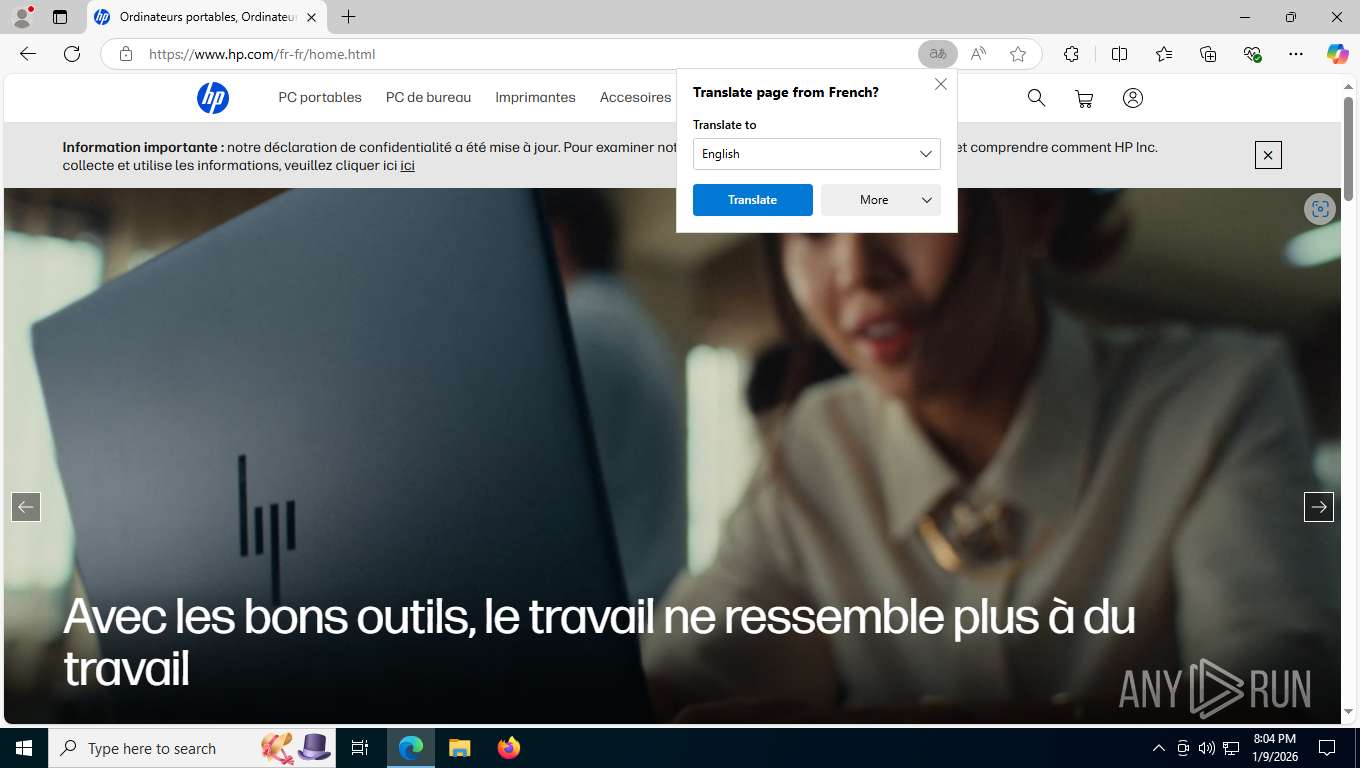1360x768 pixels.
Task: Open Microsoft Edge from taskbar
Action: 411,748
